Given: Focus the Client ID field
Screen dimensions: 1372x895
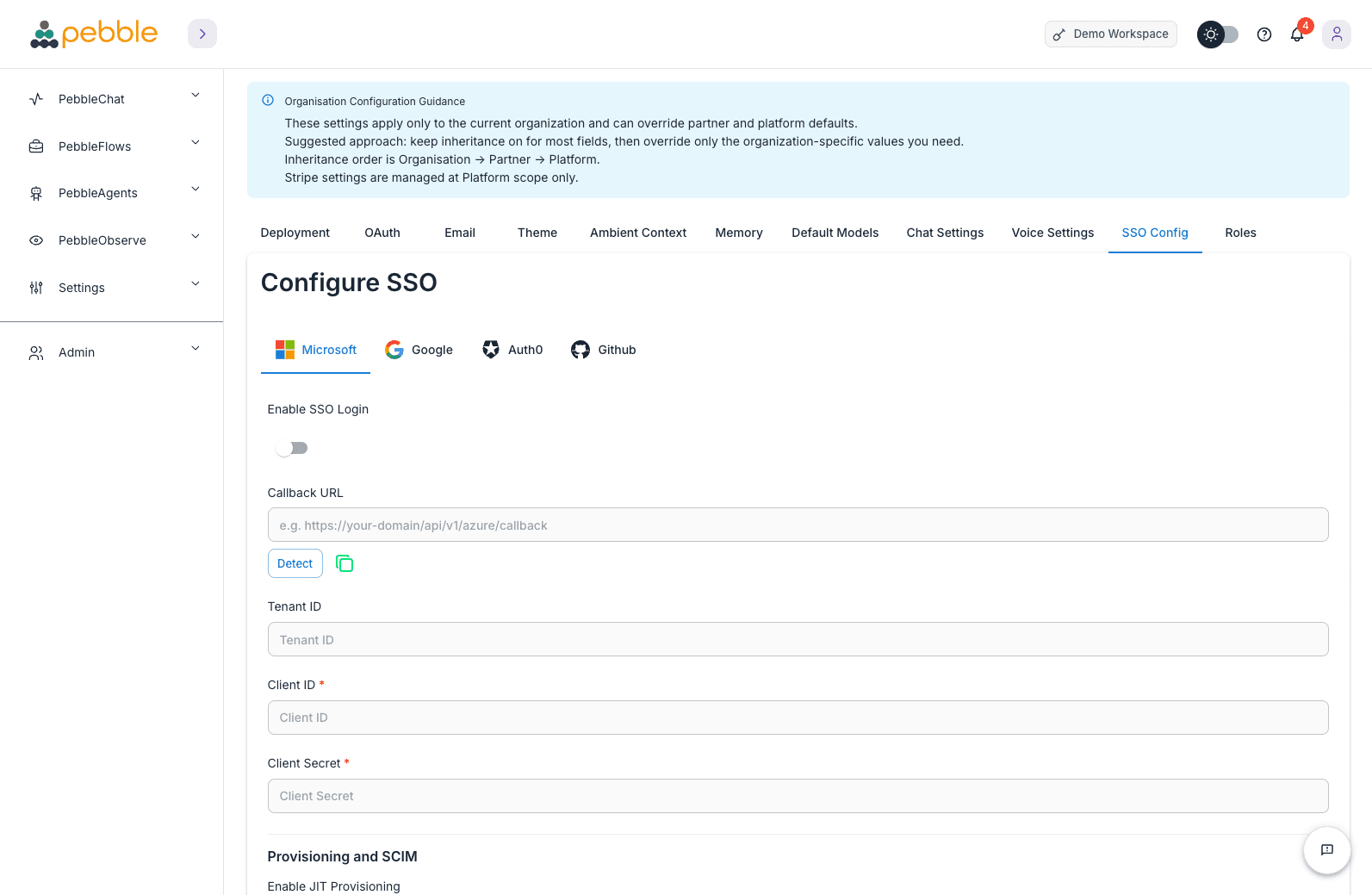Looking at the screenshot, I should [798, 718].
